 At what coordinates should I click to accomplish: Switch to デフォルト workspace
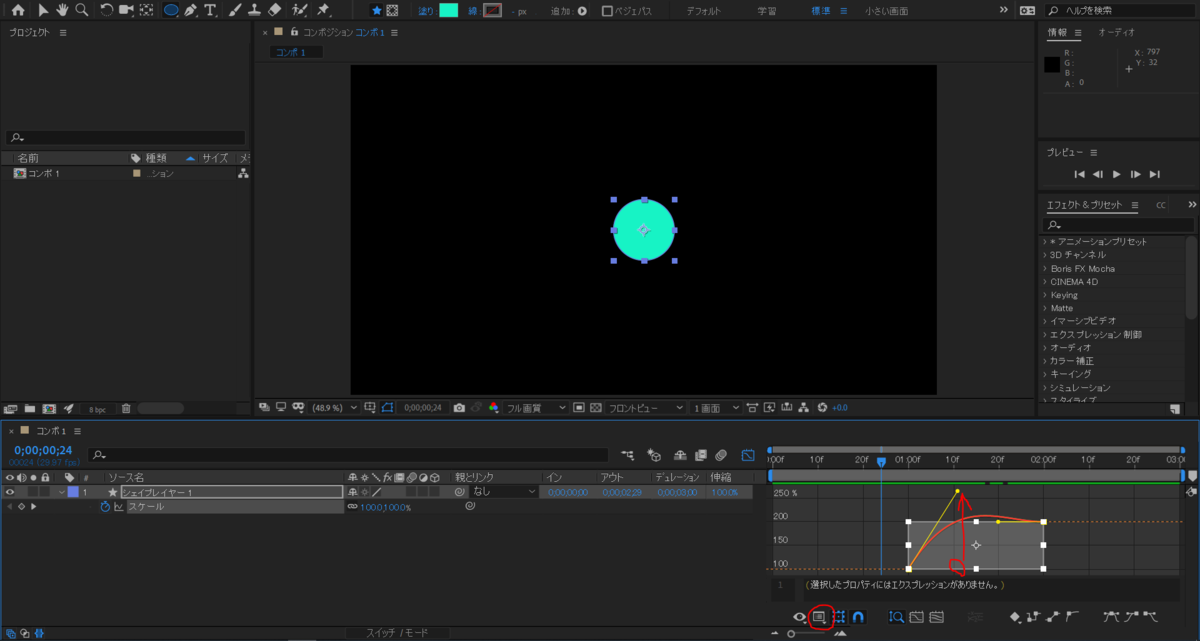coord(706,11)
